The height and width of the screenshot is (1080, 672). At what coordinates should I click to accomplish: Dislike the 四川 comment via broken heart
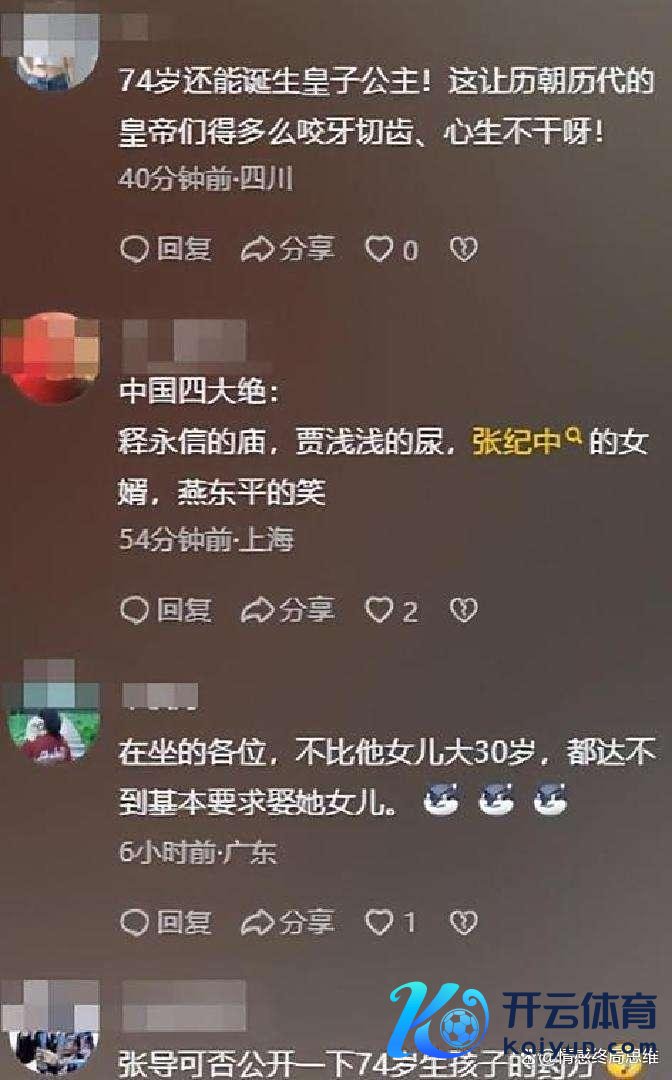point(463,249)
